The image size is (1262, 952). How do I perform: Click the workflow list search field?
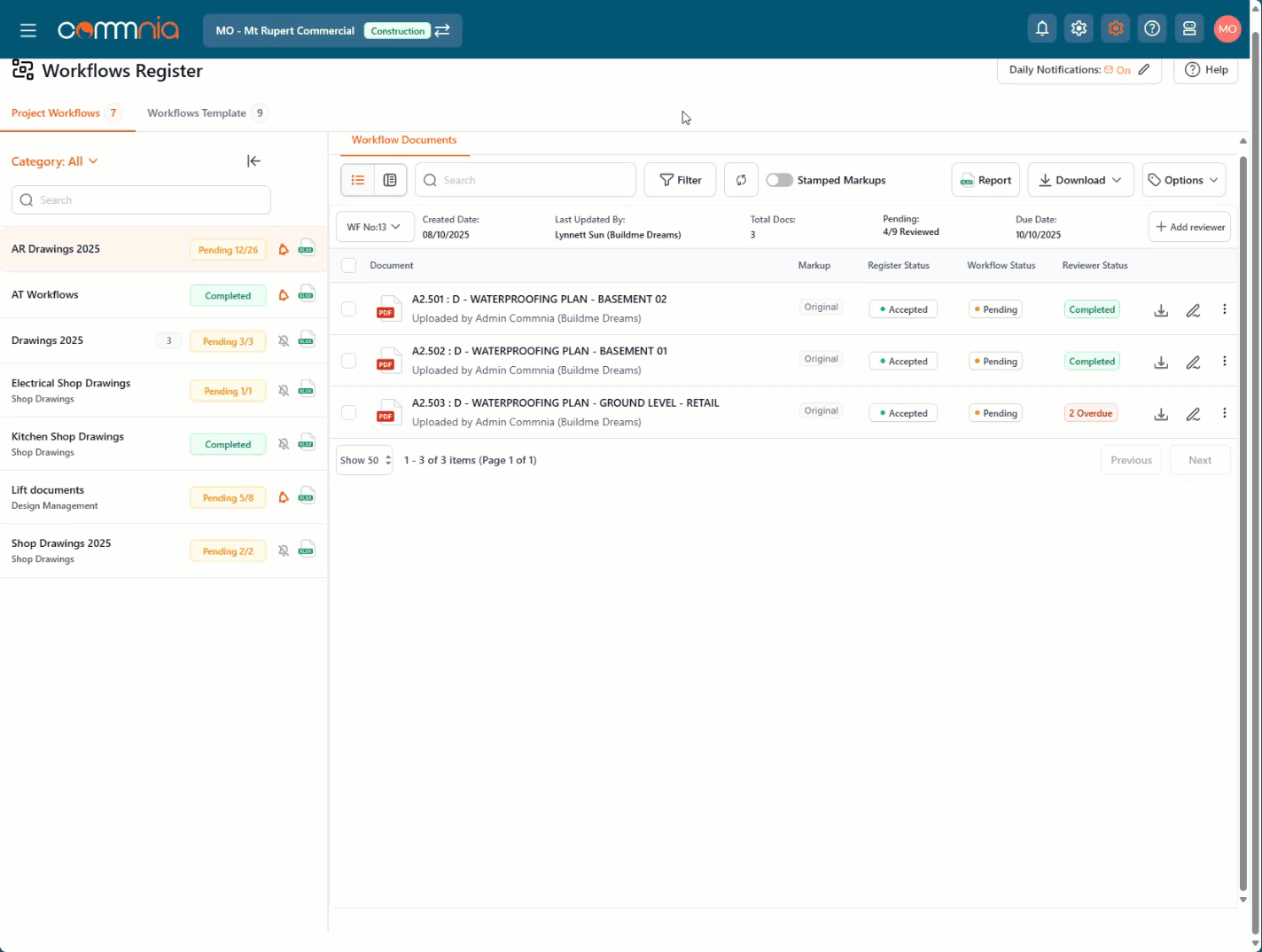pyautogui.click(x=142, y=200)
